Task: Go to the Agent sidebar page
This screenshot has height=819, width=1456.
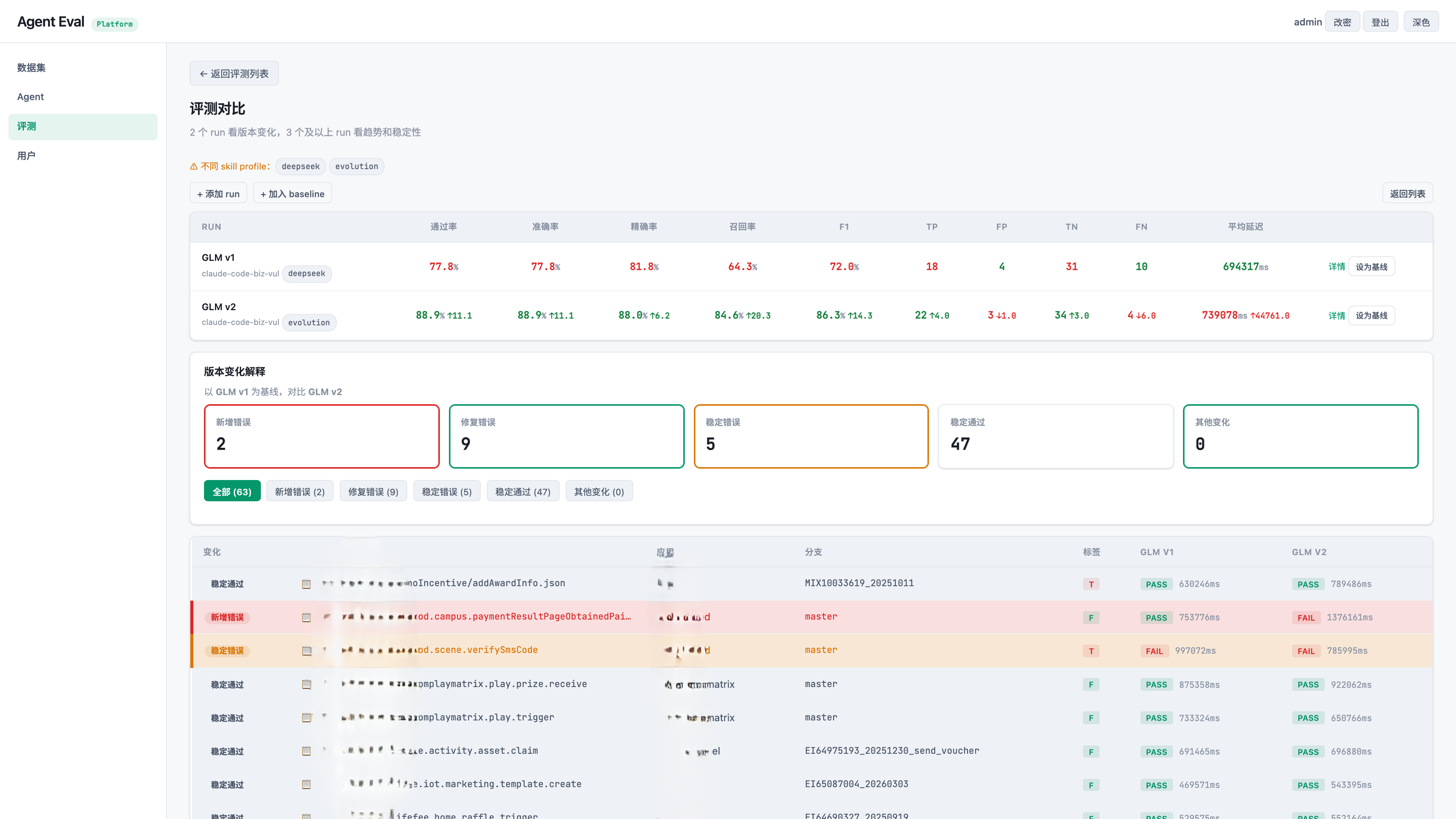Action: [x=83, y=97]
